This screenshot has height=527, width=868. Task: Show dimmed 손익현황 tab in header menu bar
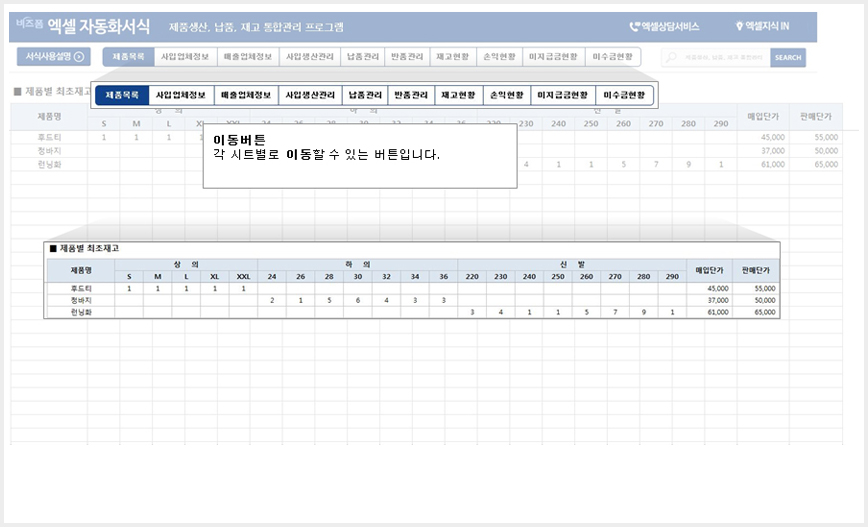point(499,56)
